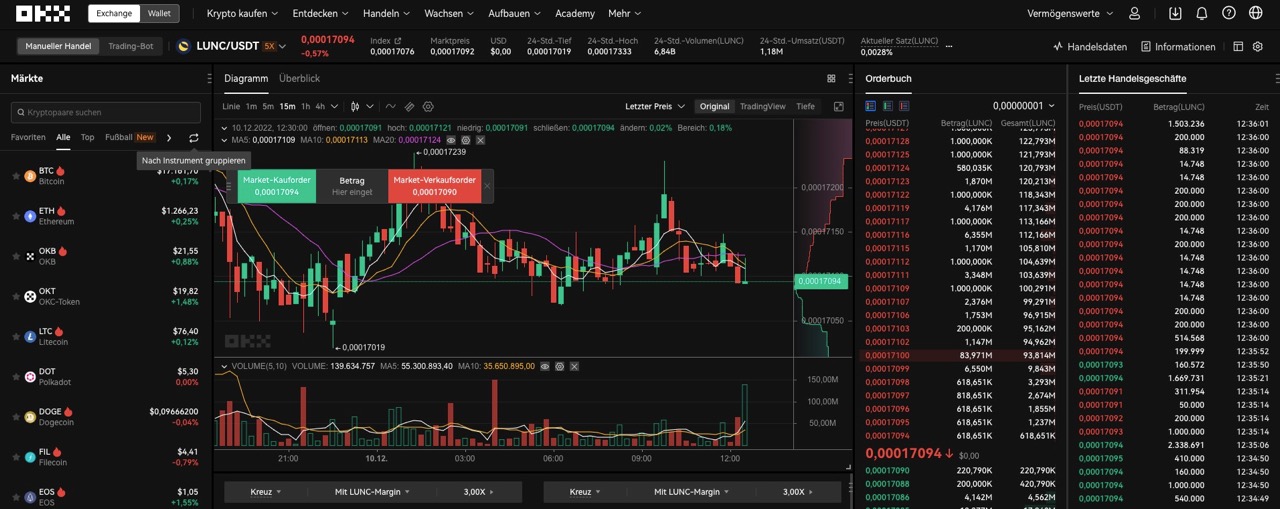
Task: Open order book precision 0,00000001 dropdown
Action: coord(1024,106)
